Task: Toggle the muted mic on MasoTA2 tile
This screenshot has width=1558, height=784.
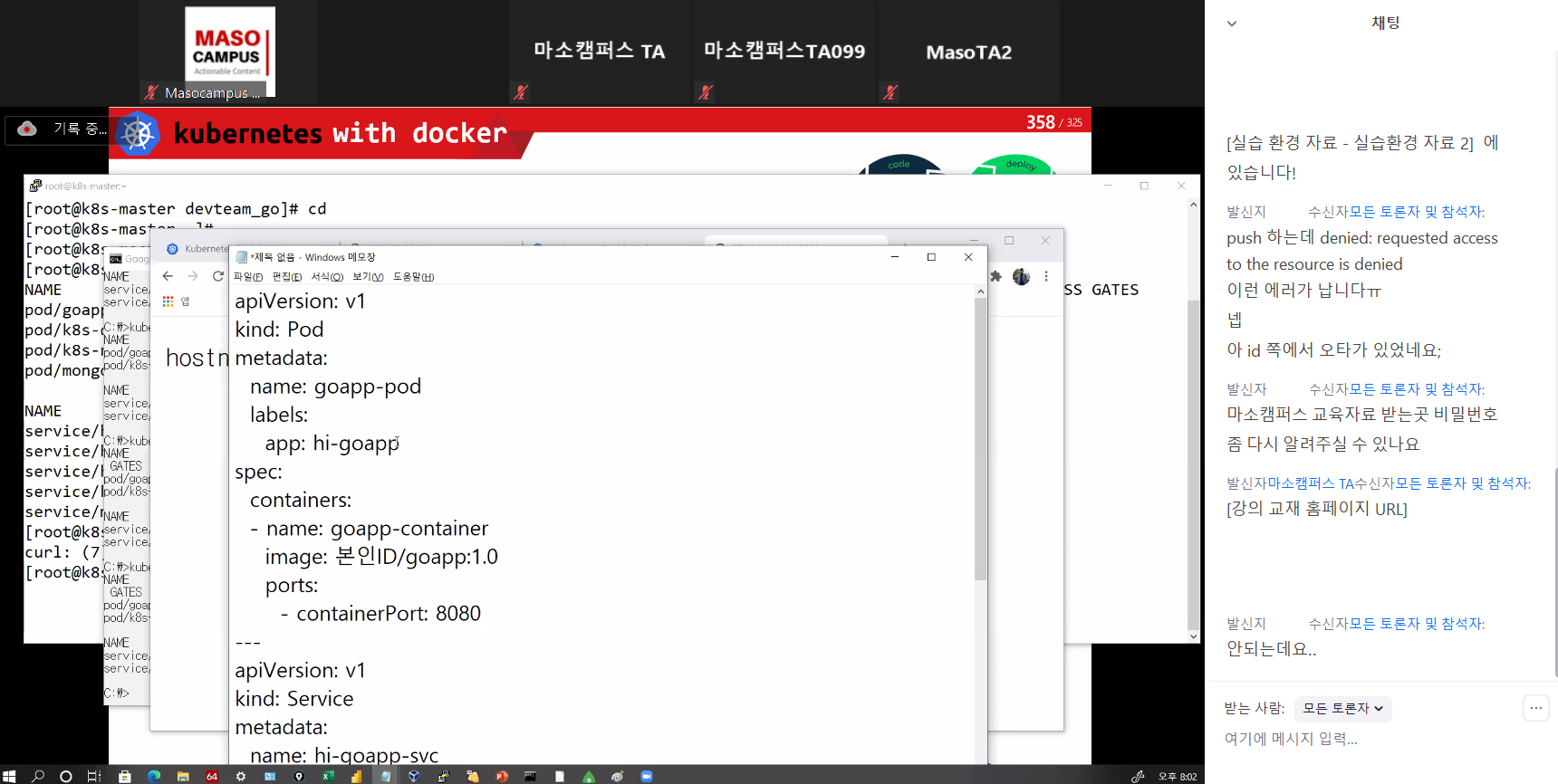Action: pos(890,91)
